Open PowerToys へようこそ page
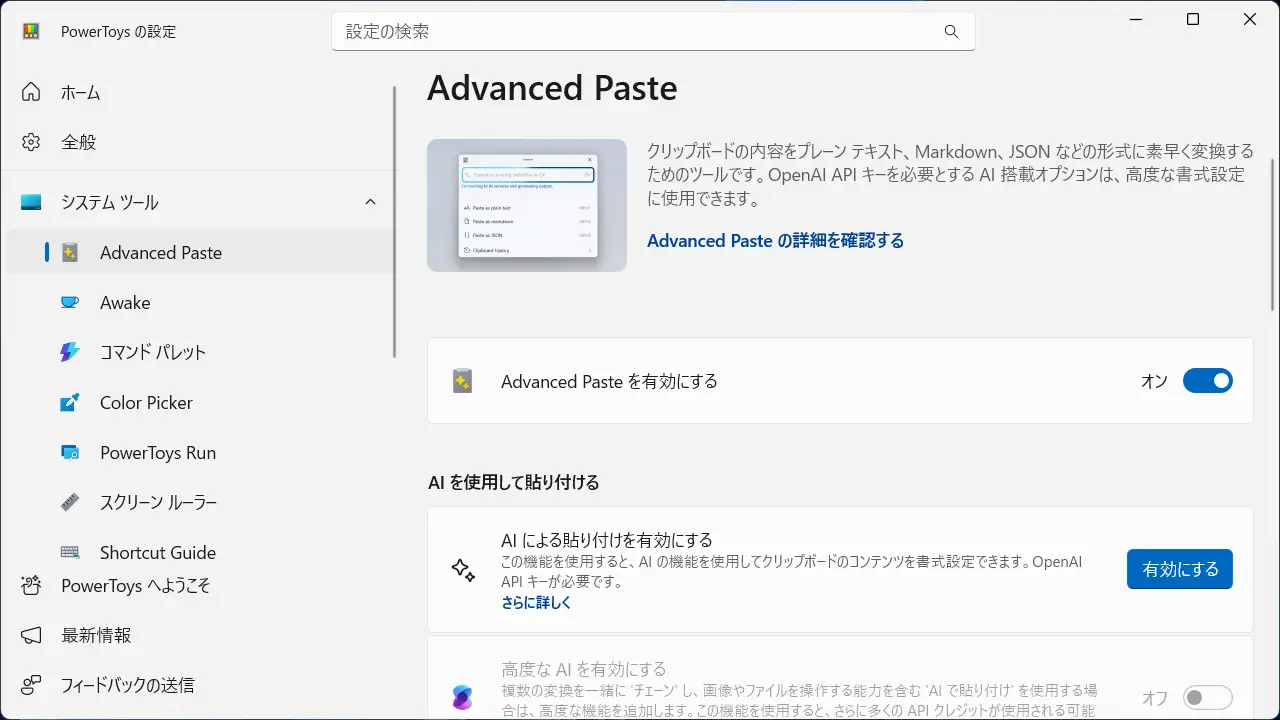This screenshot has height=720, width=1280. (x=135, y=586)
